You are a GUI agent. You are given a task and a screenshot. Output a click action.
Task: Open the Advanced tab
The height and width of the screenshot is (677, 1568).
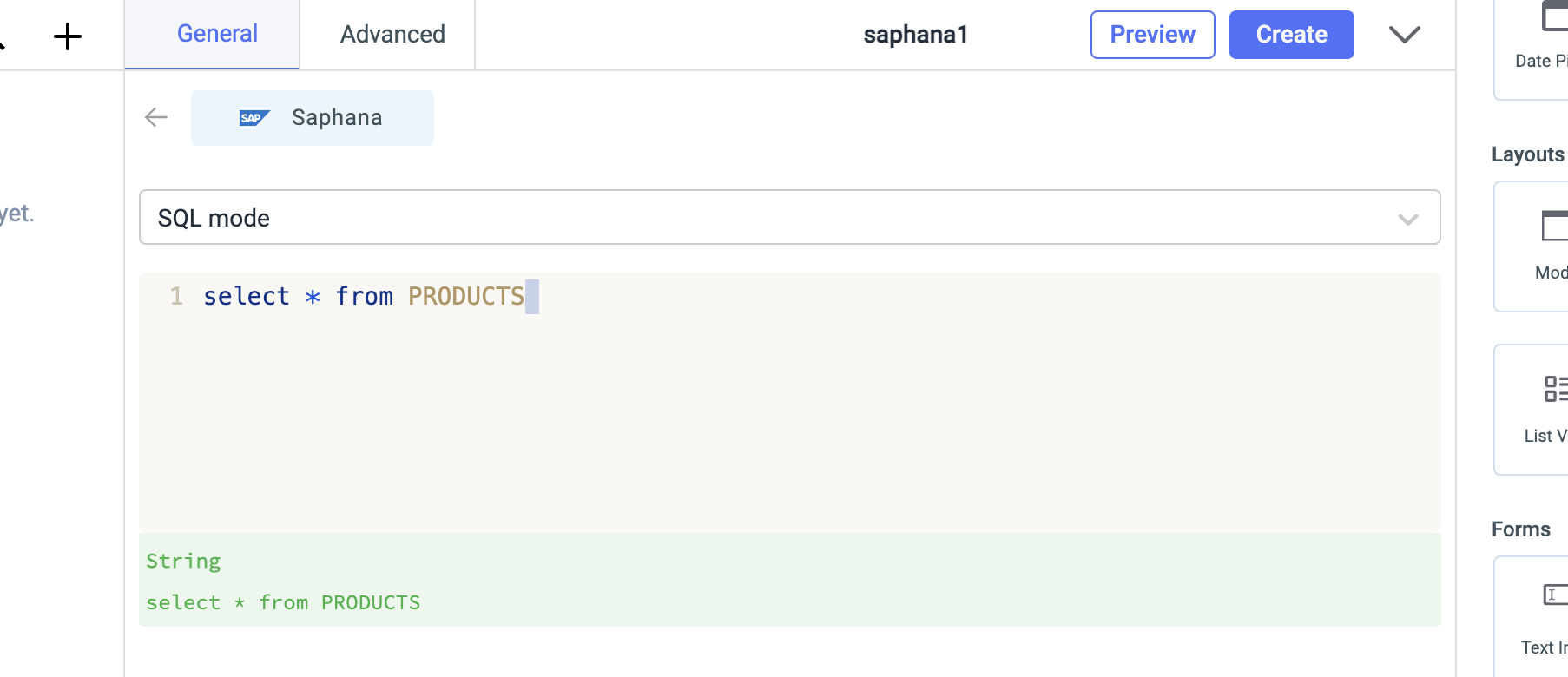coord(392,35)
